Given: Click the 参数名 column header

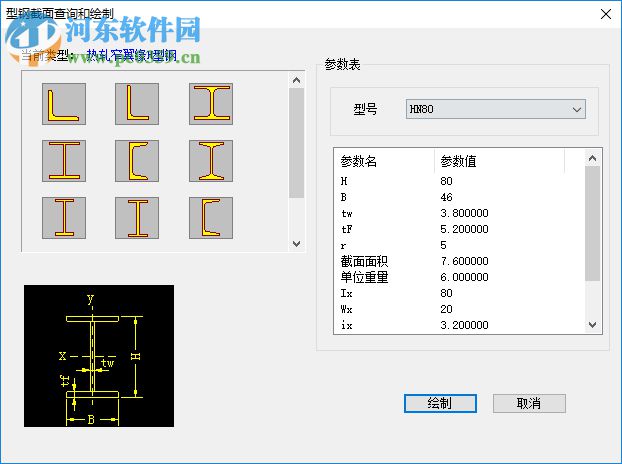Looking at the screenshot, I should pyautogui.click(x=384, y=161).
